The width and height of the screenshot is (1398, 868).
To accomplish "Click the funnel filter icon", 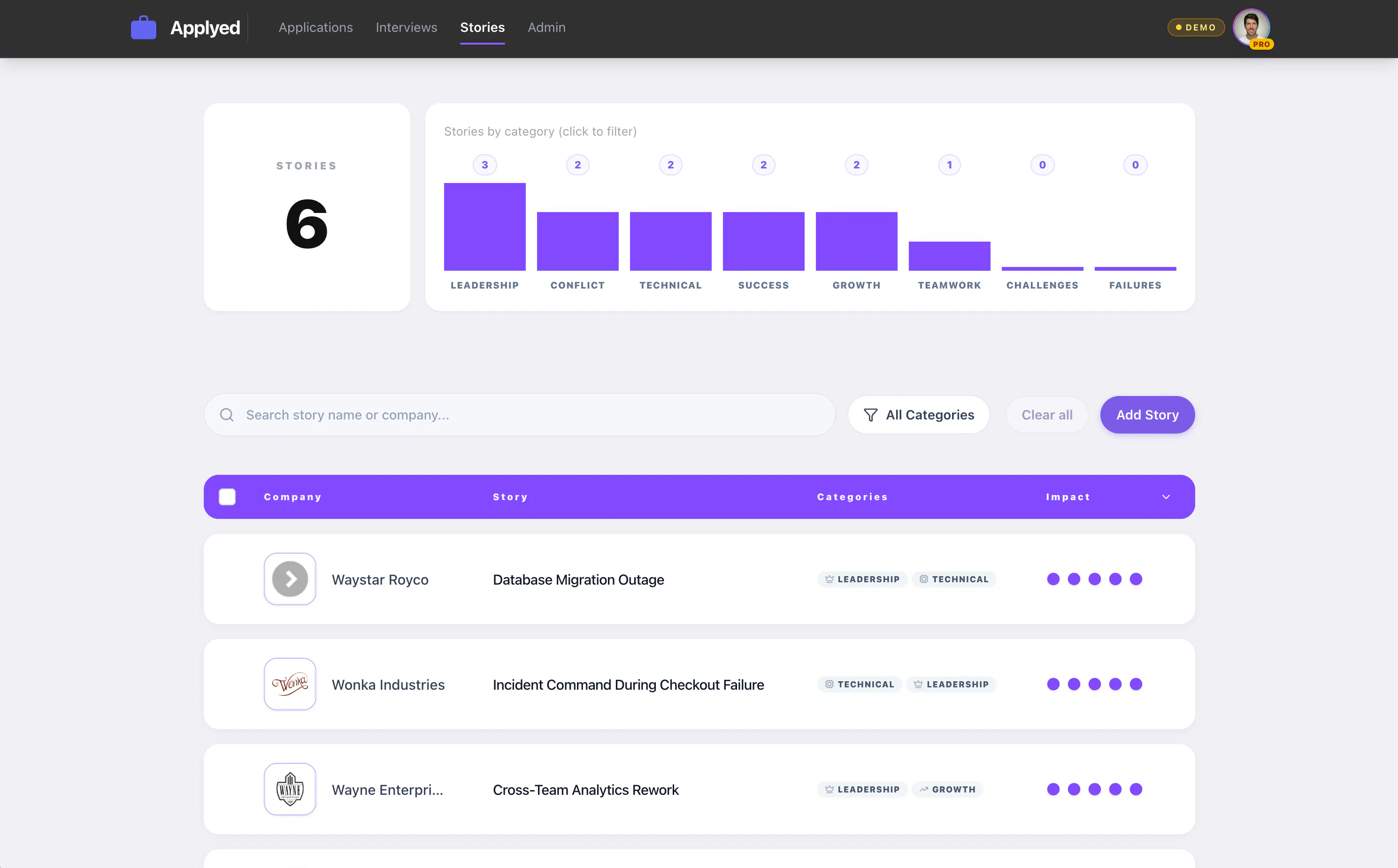I will (871, 414).
